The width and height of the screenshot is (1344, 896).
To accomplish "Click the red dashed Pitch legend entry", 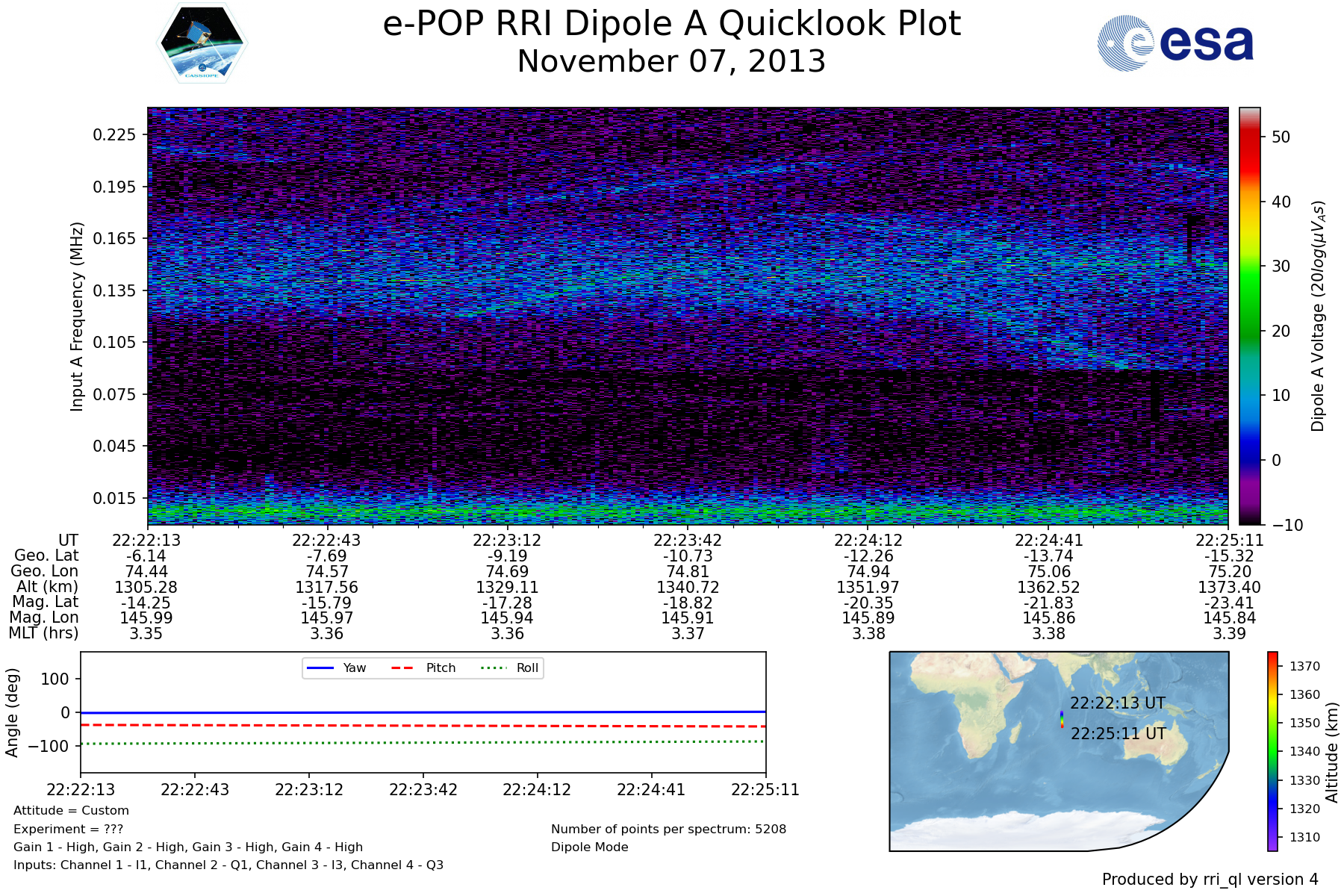I will (x=423, y=668).
